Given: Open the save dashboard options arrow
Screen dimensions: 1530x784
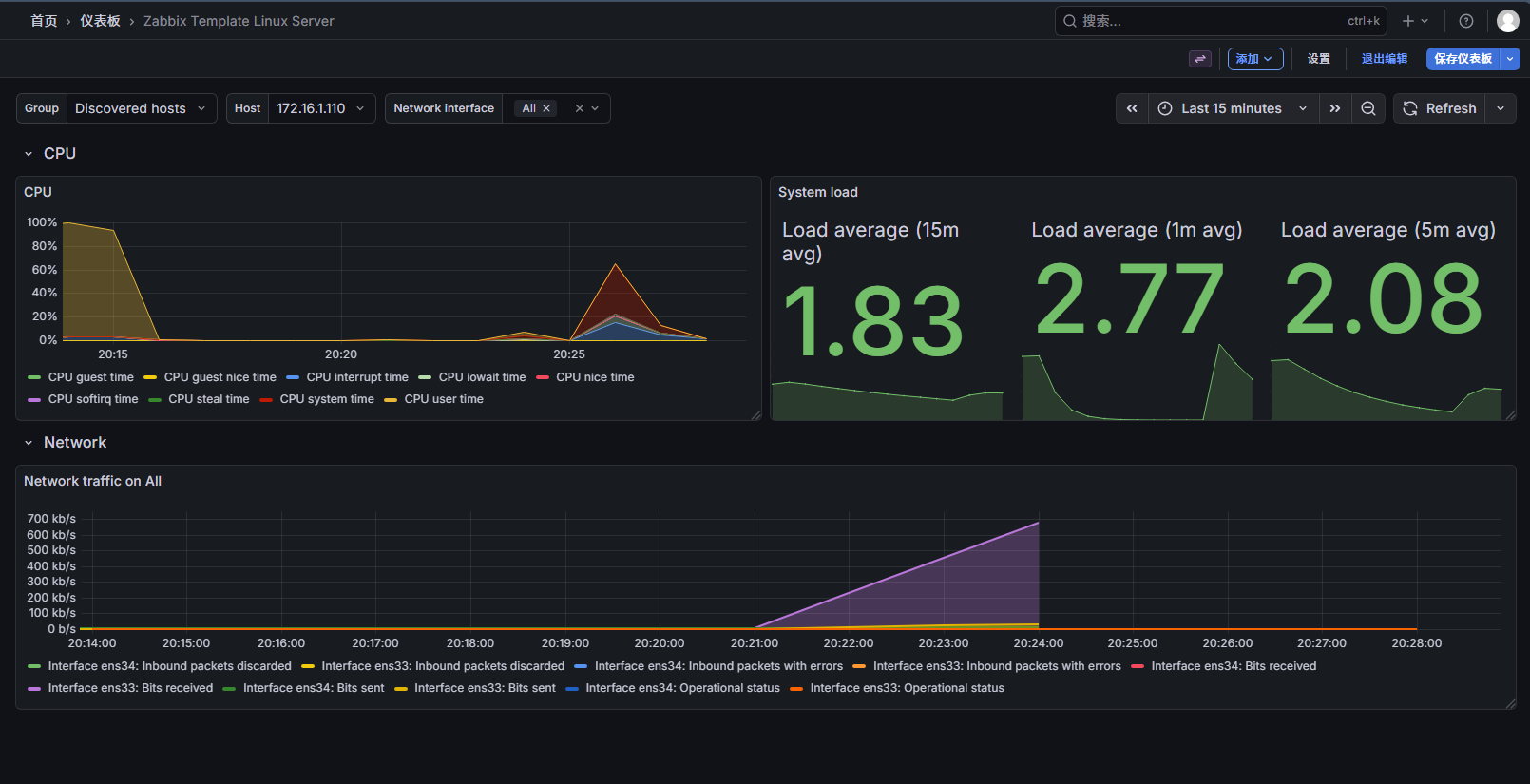Looking at the screenshot, I should pos(1510,59).
